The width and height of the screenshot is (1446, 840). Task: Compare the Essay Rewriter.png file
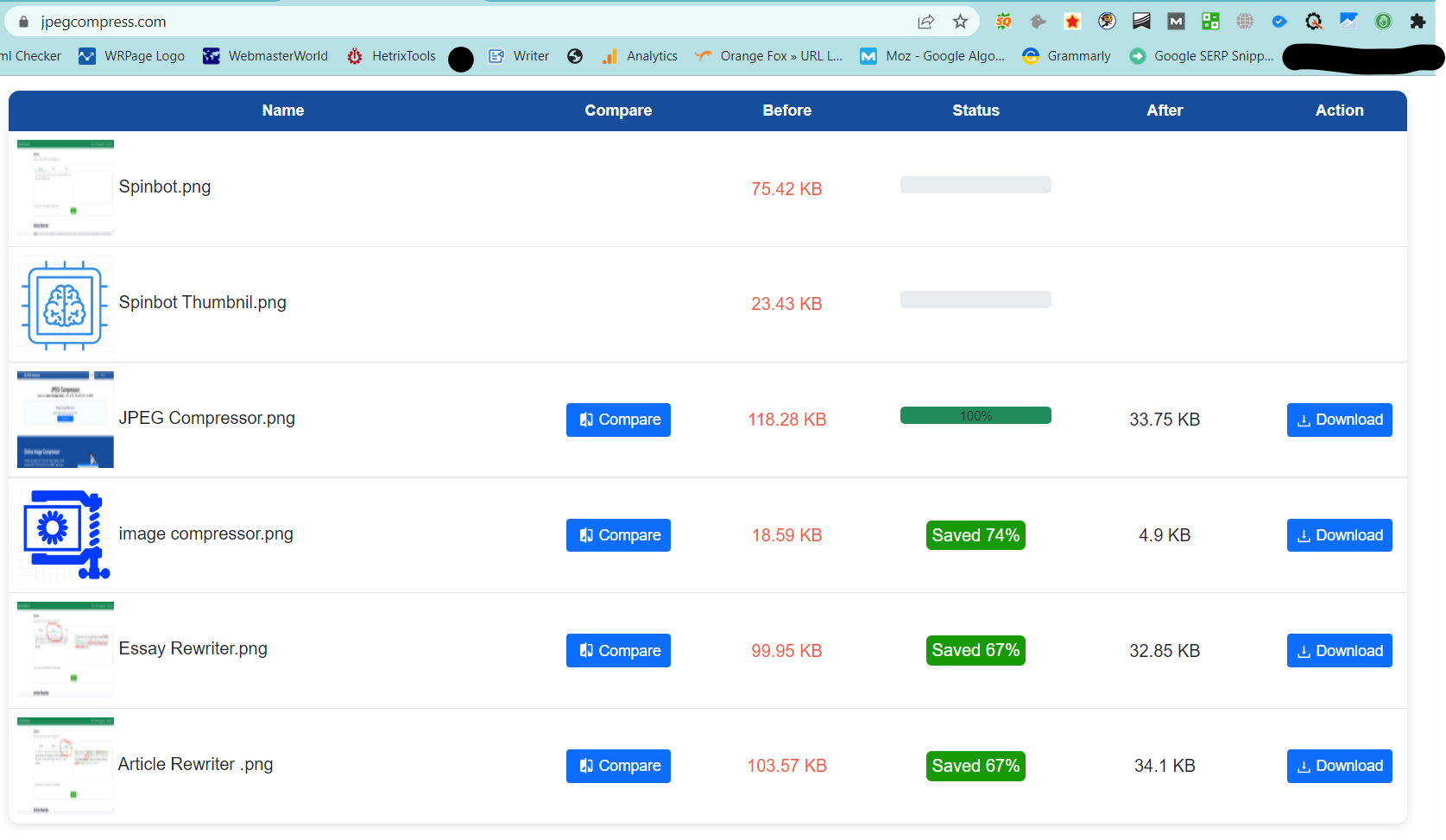[x=618, y=651]
